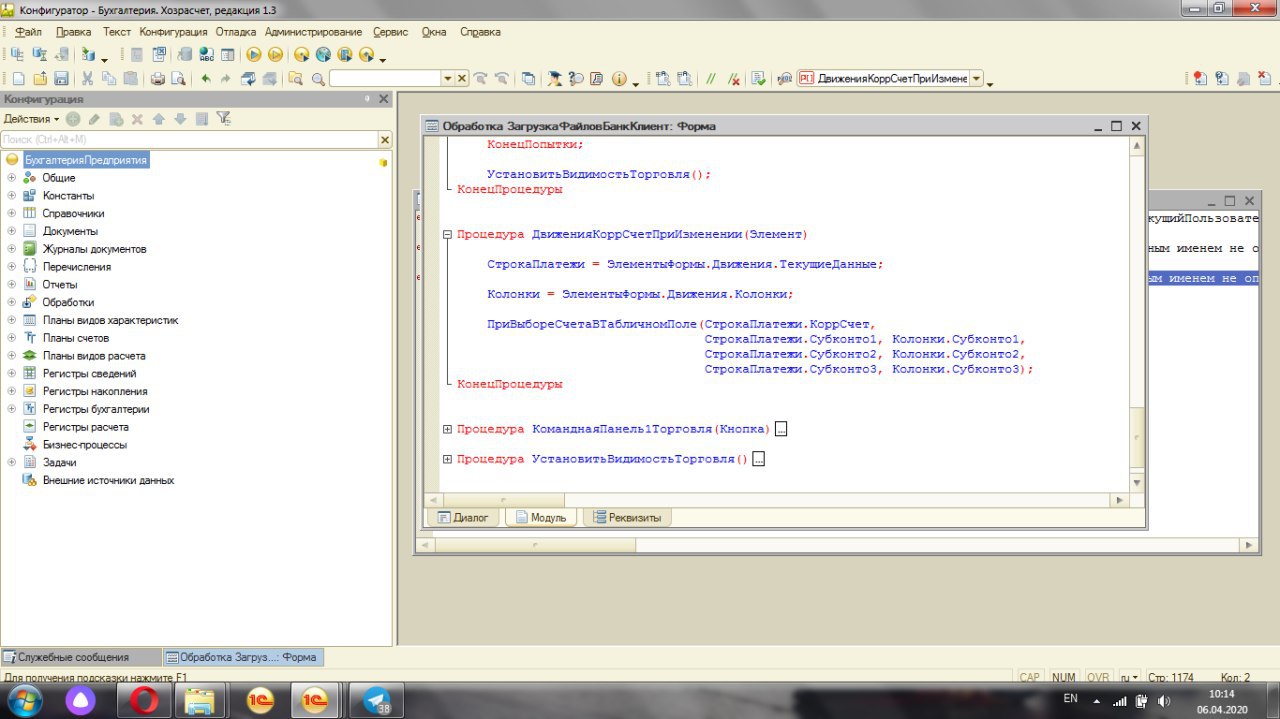Switch to the Модуль tab

[x=540, y=518]
